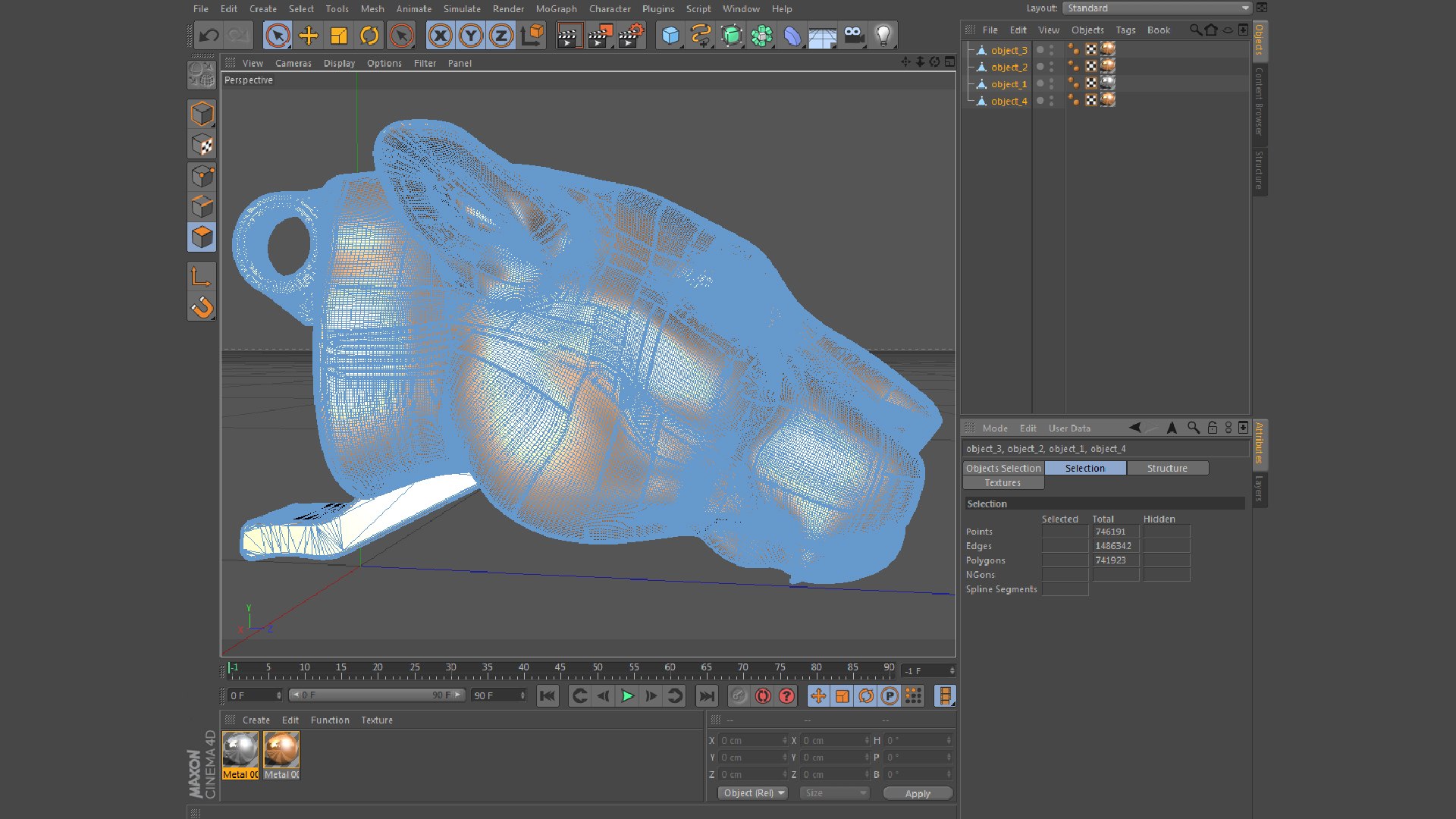This screenshot has width=1456, height=819.
Task: Select the copper Metal material swatch
Action: click(281, 755)
